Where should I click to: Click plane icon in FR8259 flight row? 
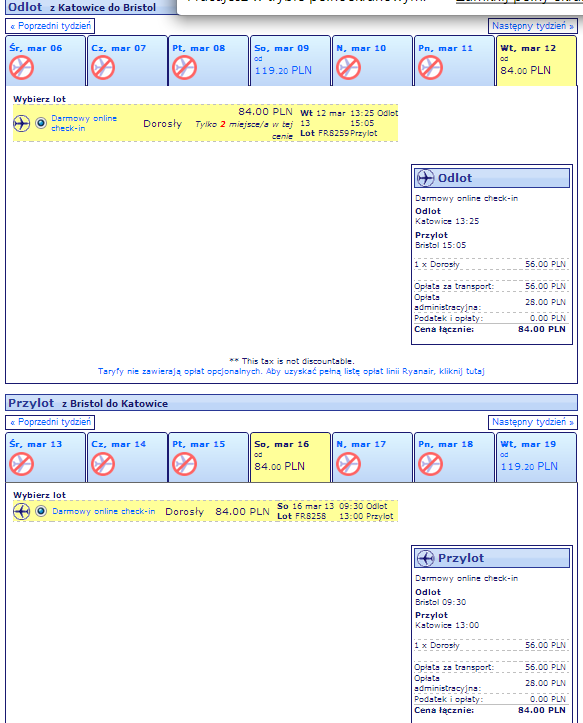coord(22,123)
